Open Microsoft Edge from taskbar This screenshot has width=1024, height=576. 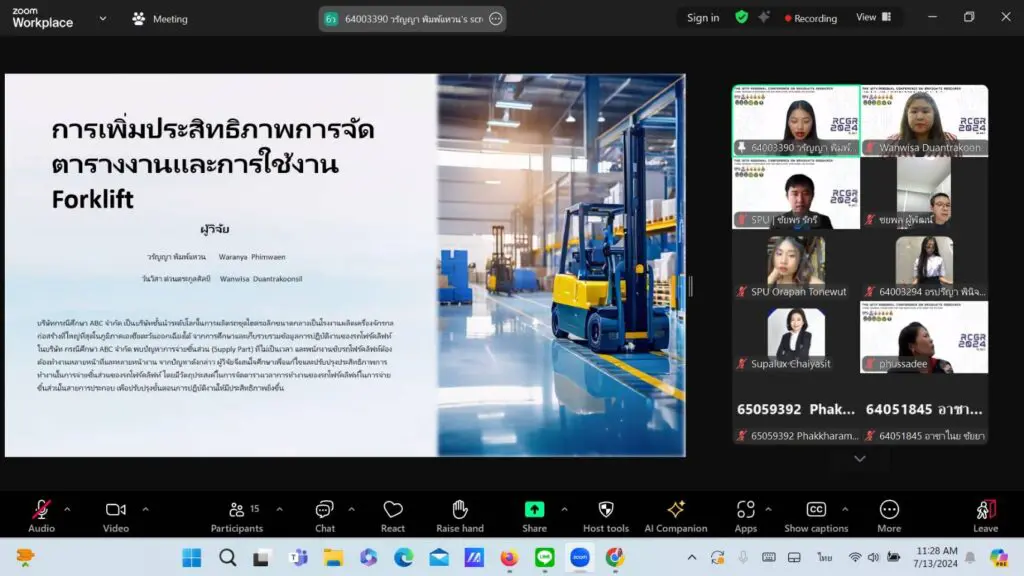click(x=404, y=558)
